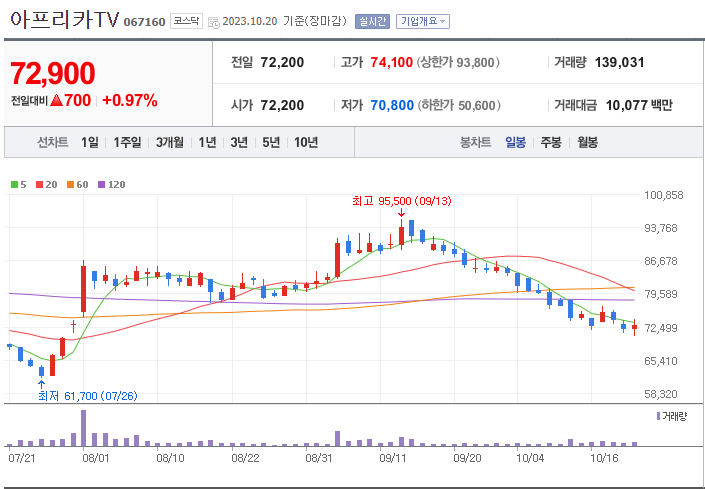Switch to 주봉 candlestick chart
This screenshot has height=489, width=705.
point(551,142)
